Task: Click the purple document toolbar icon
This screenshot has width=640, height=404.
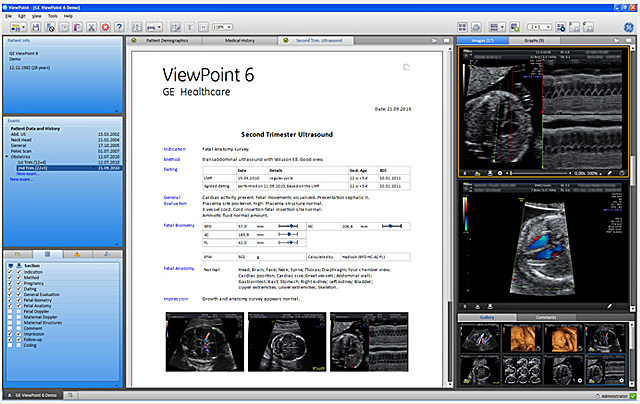Action: (x=78, y=27)
